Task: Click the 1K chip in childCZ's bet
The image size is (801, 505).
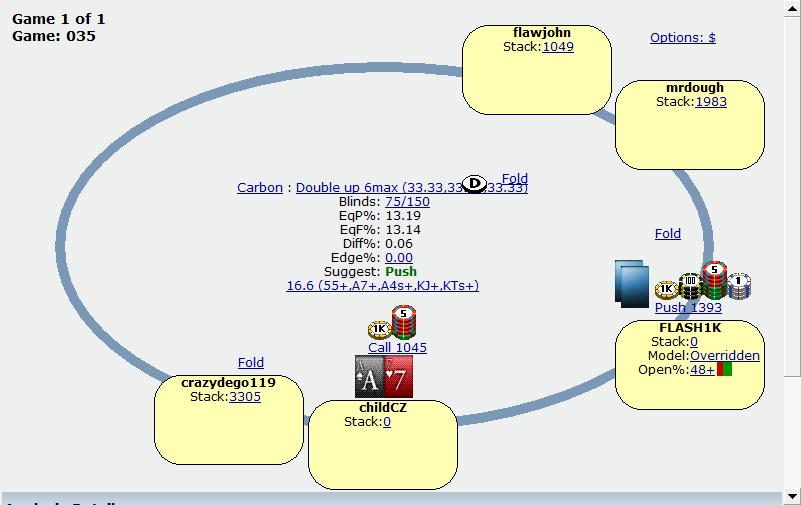Action: click(x=379, y=329)
